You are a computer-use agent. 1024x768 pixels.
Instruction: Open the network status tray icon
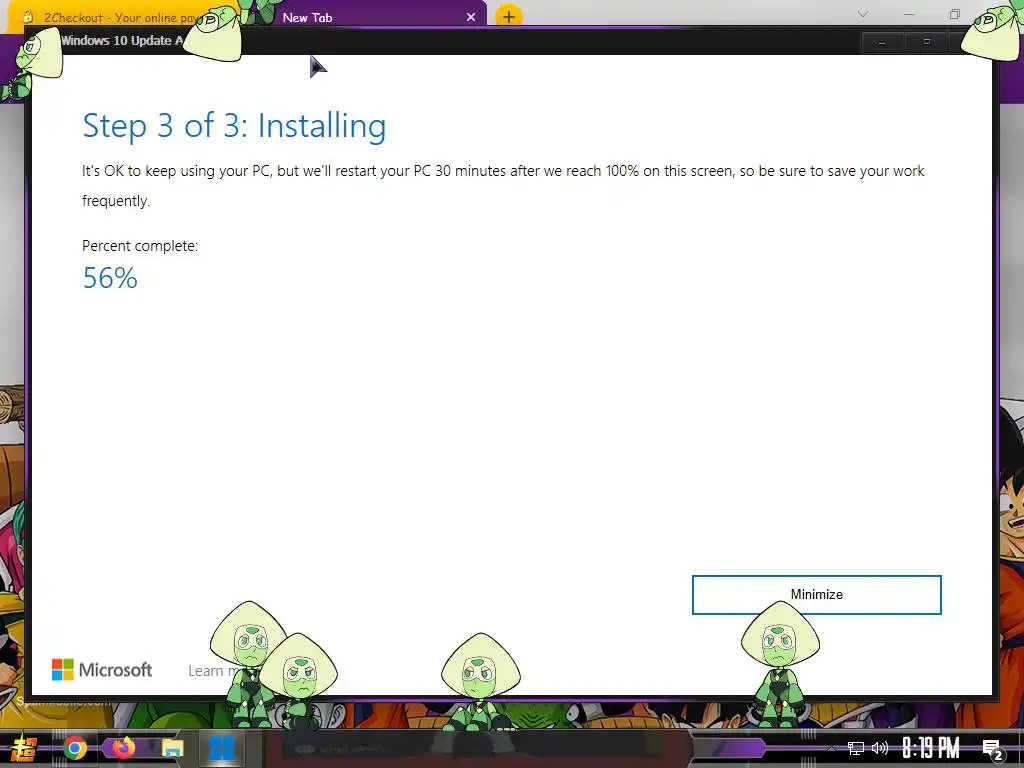(x=856, y=748)
